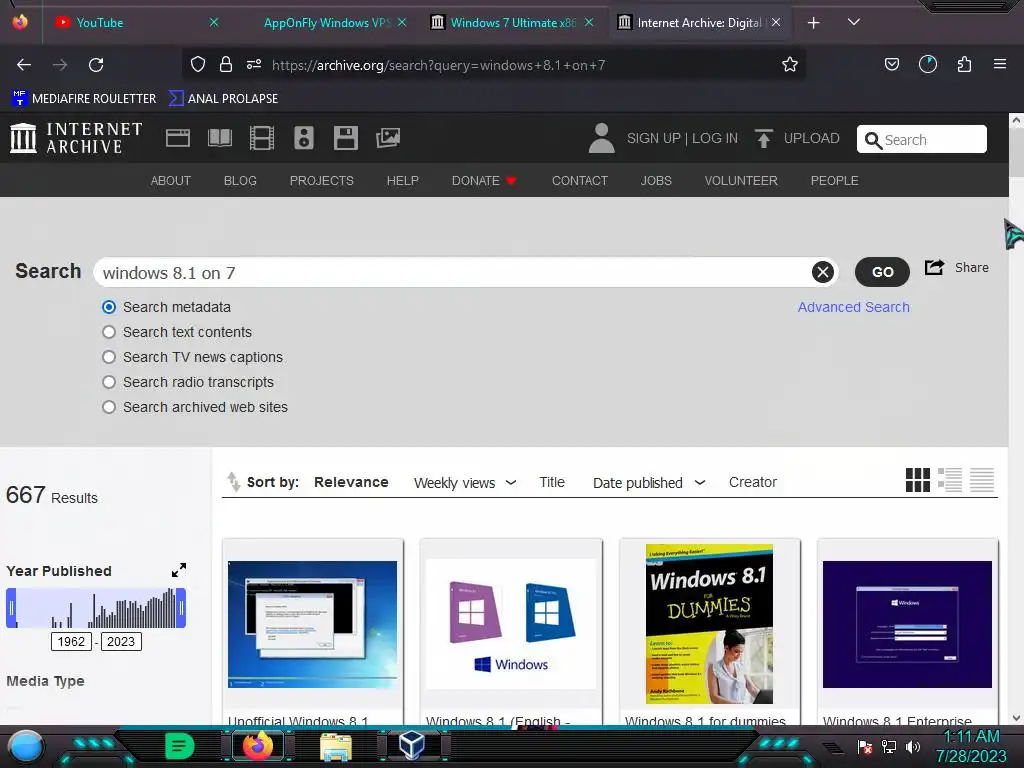Open the BLOG menu item
This screenshot has height=768, width=1024.
click(240, 180)
